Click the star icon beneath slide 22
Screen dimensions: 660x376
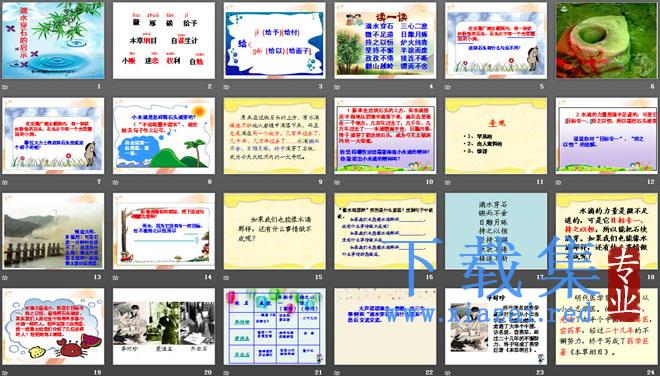[337, 373]
